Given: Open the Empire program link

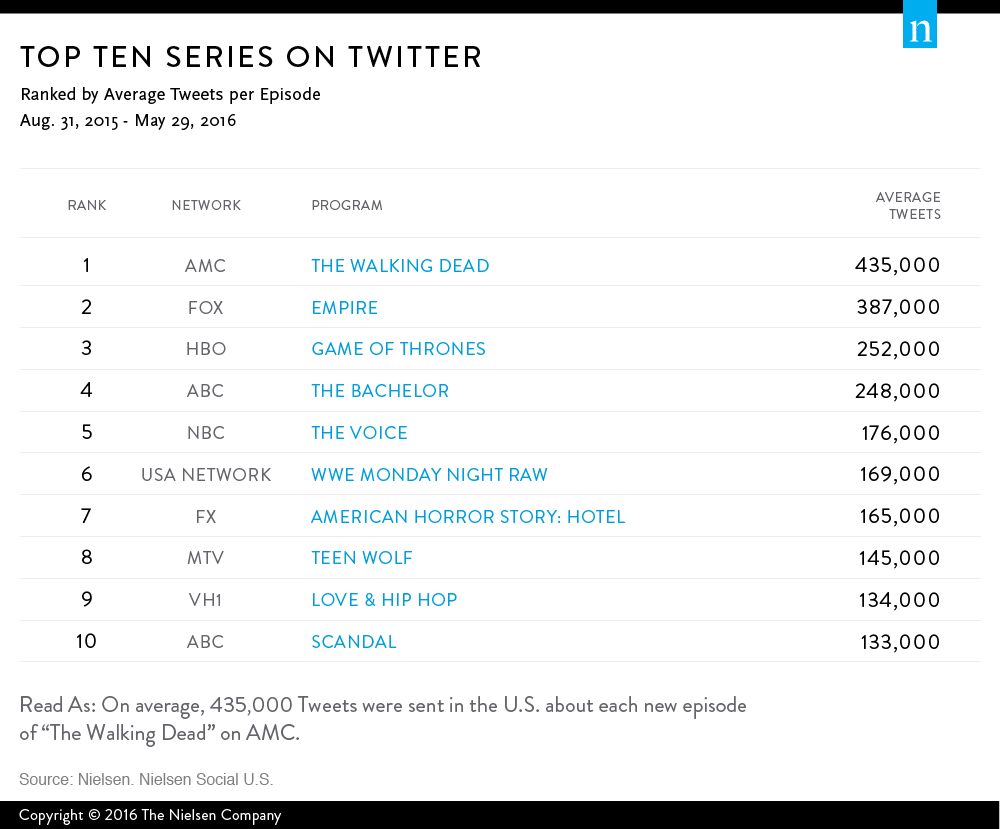Looking at the screenshot, I should point(344,308).
